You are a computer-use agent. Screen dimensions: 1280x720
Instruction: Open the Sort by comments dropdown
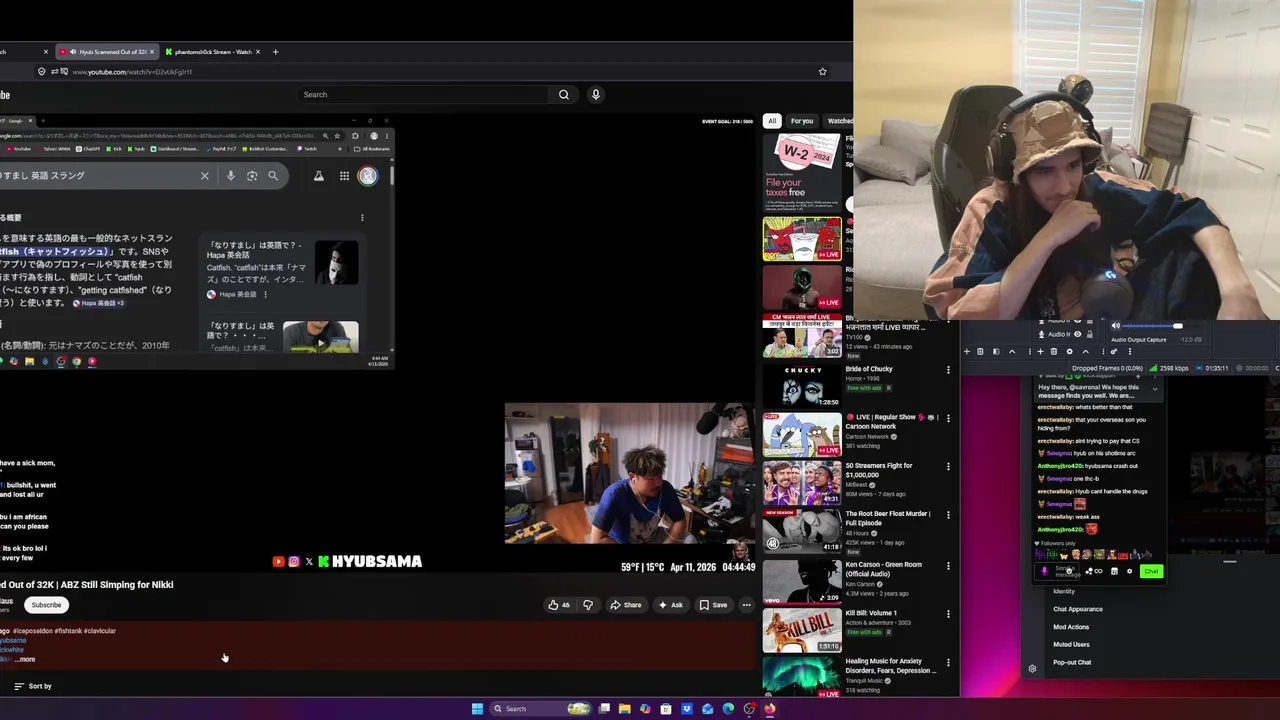point(33,686)
